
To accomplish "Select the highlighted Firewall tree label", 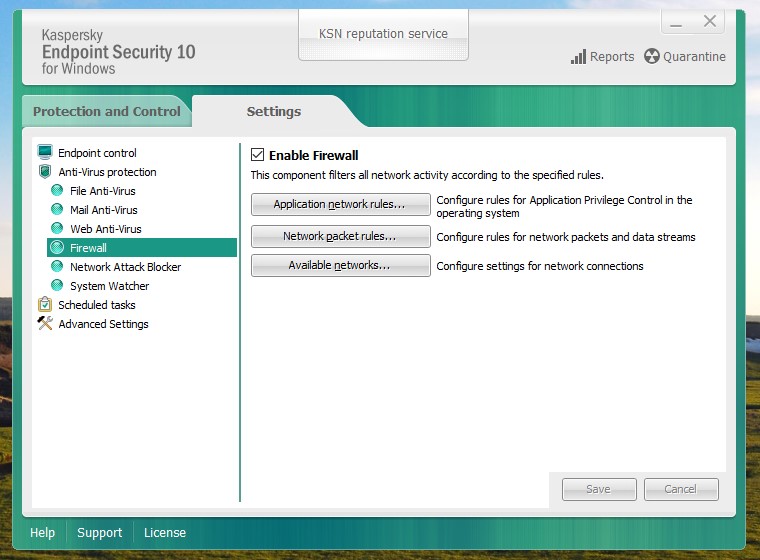I will [x=88, y=248].
